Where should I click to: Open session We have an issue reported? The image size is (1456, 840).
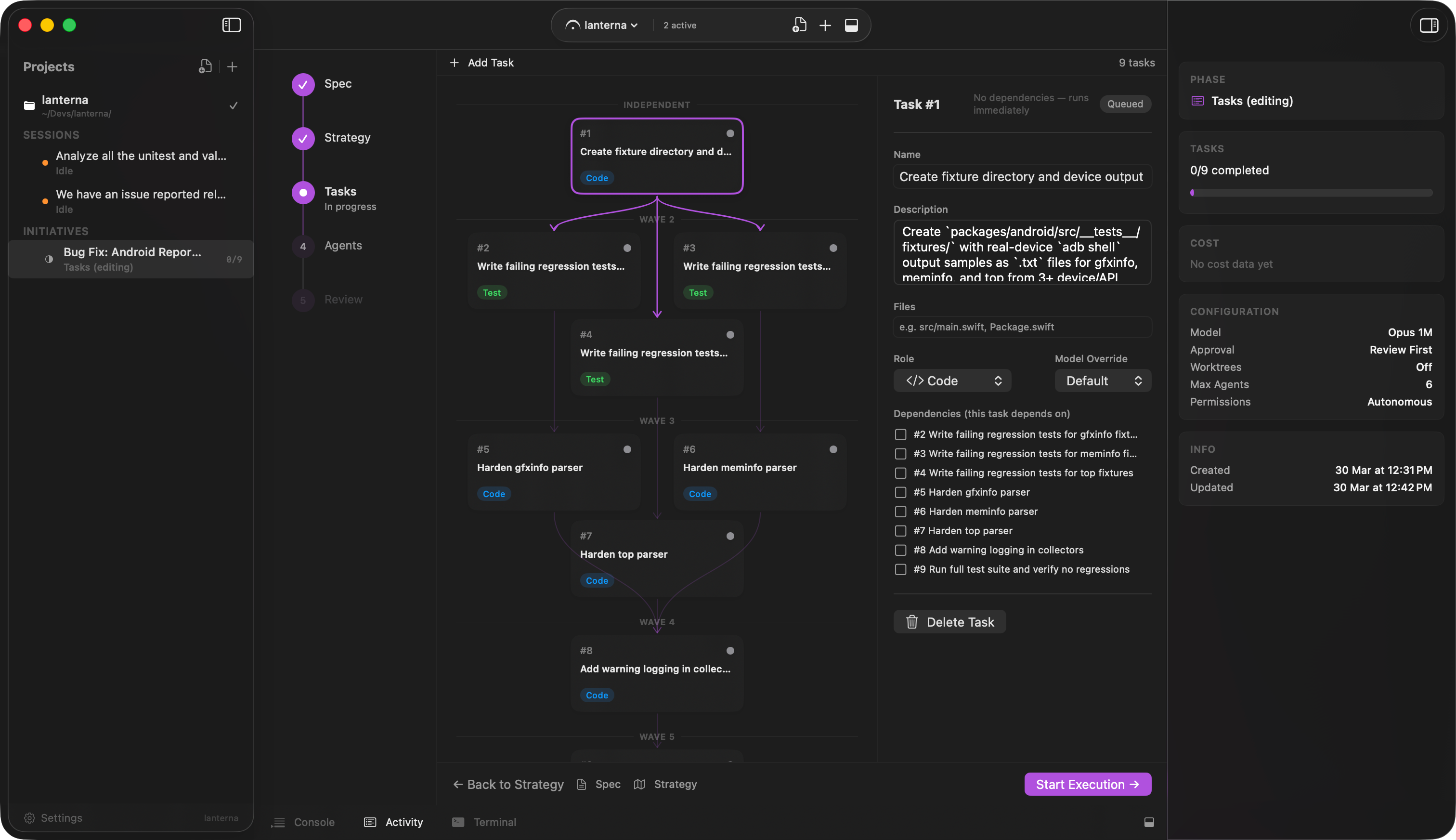pyautogui.click(x=132, y=201)
